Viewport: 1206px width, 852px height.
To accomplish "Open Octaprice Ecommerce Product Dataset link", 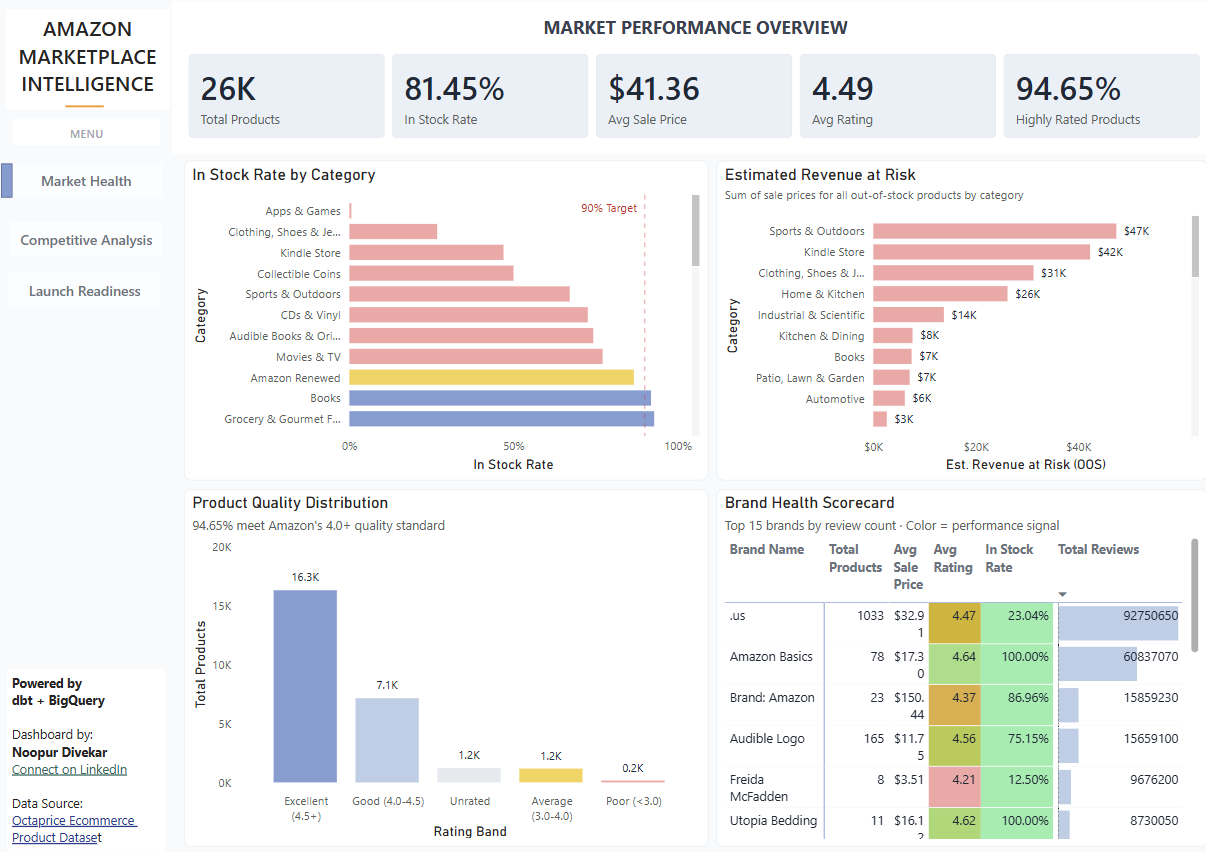I will point(73,828).
